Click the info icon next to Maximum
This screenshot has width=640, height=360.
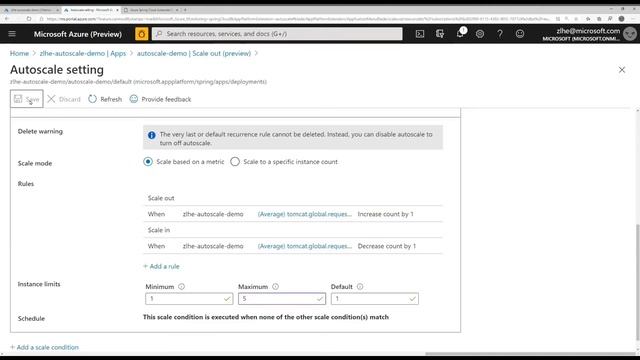tap(276, 287)
